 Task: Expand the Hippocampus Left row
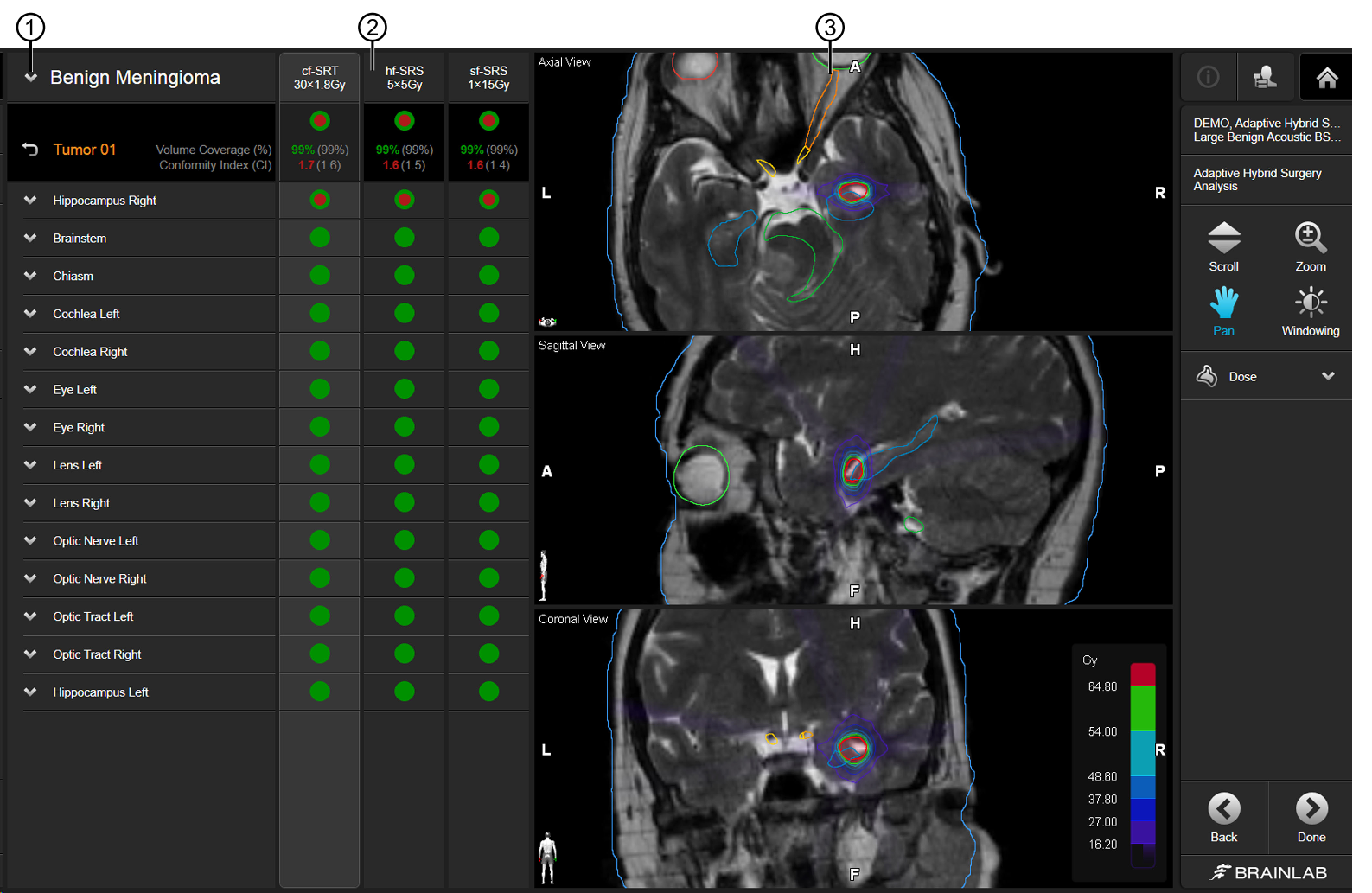click(x=30, y=692)
